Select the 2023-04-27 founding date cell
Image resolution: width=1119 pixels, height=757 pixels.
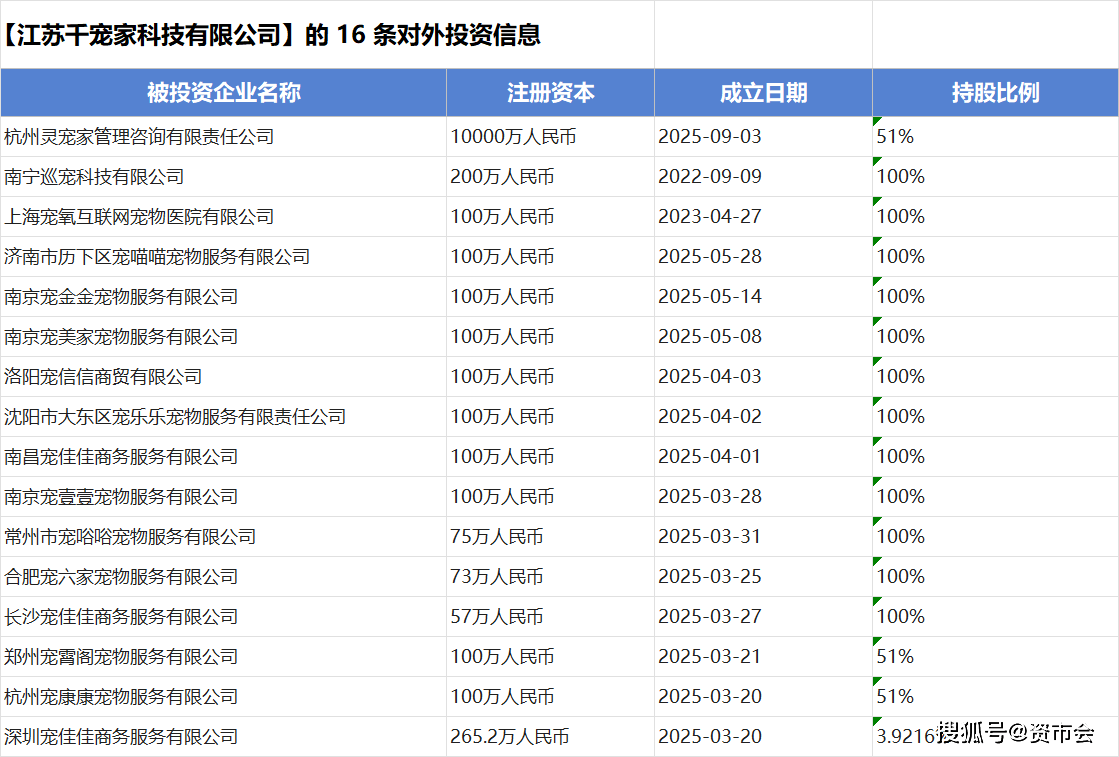click(x=709, y=217)
